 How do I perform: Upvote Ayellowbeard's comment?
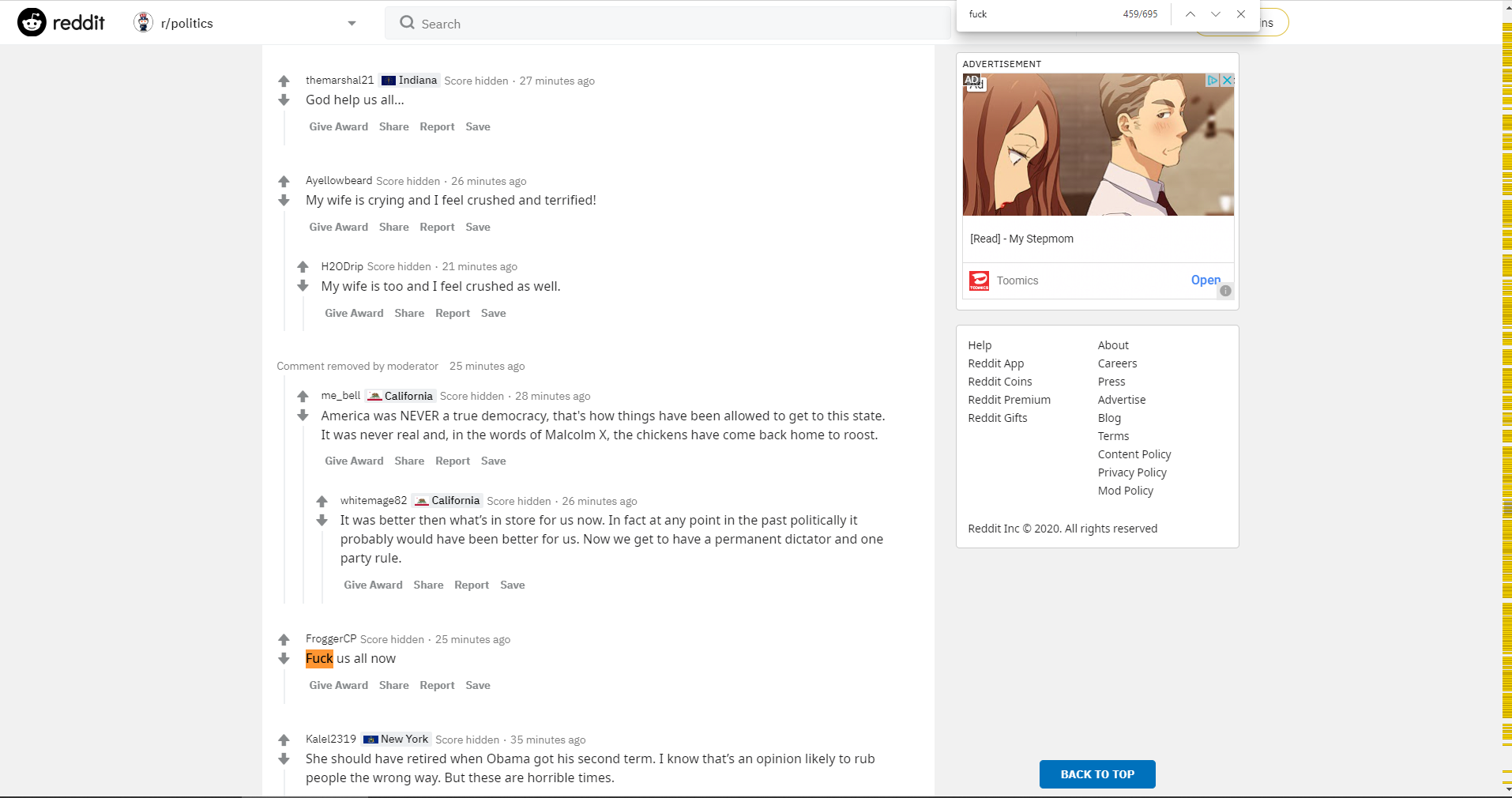[x=284, y=181]
